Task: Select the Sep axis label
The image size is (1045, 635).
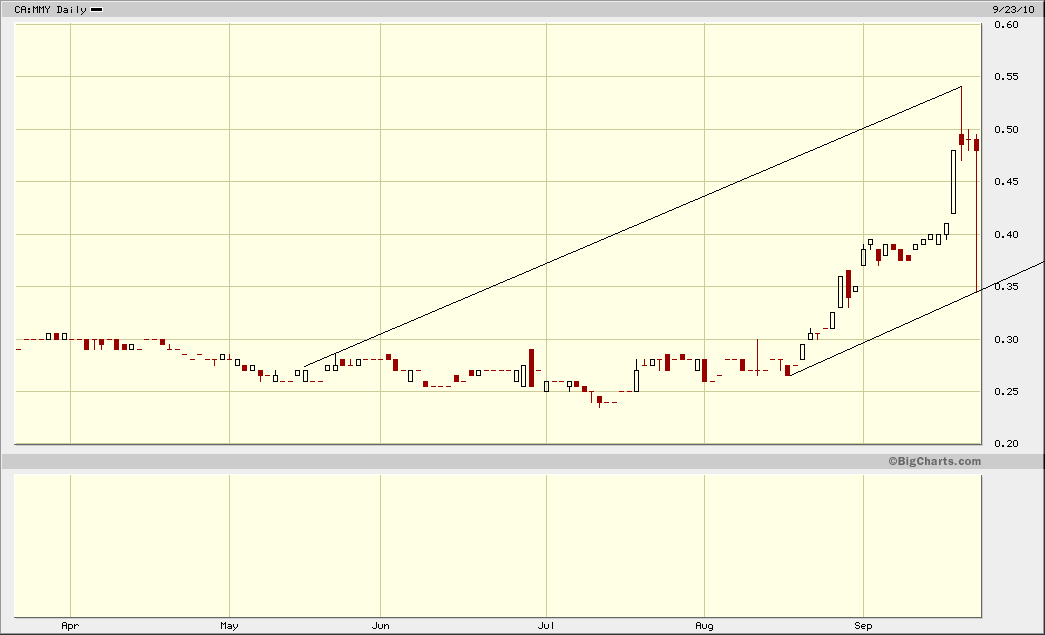Action: (x=862, y=626)
